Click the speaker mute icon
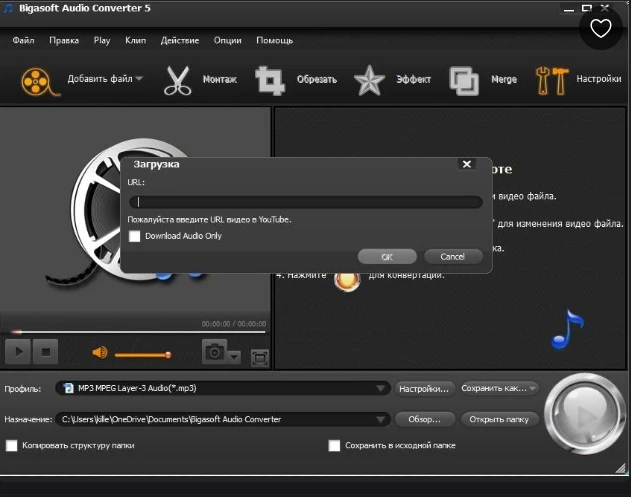This screenshot has width=631, height=497. click(x=100, y=353)
